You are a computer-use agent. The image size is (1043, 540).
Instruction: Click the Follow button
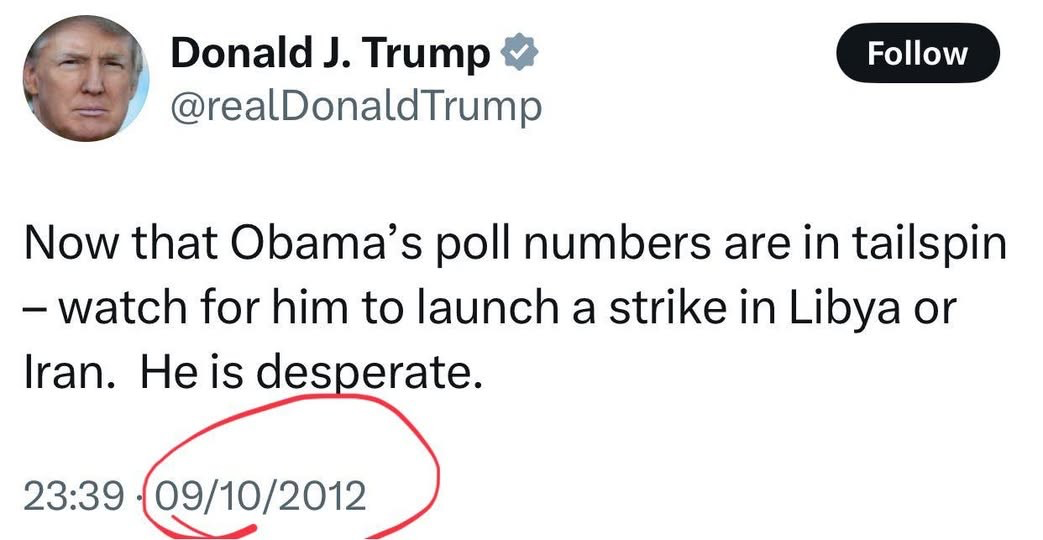pyautogui.click(x=917, y=53)
